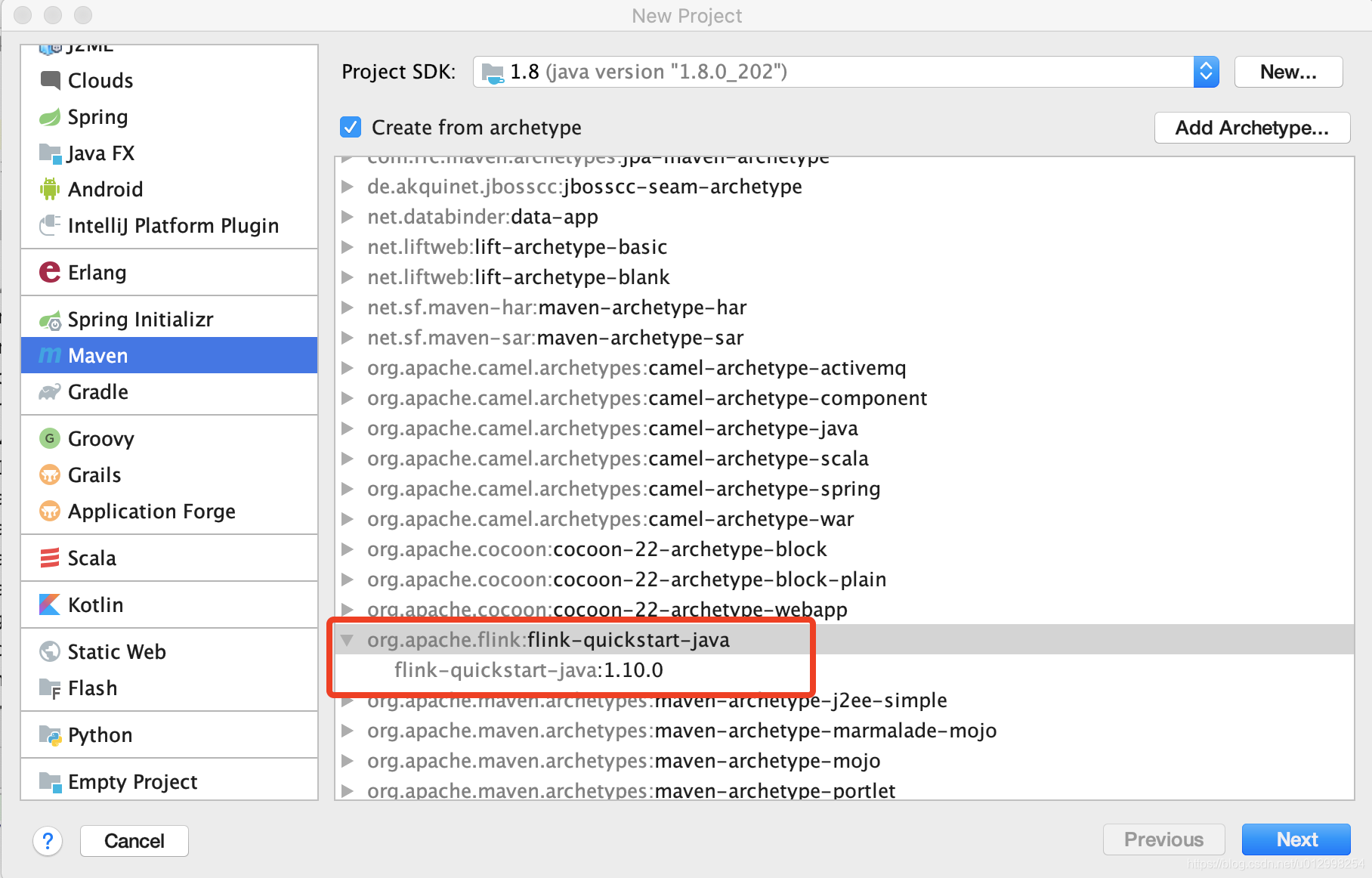Click the Maven m icon
1372x878 pixels.
(x=50, y=355)
